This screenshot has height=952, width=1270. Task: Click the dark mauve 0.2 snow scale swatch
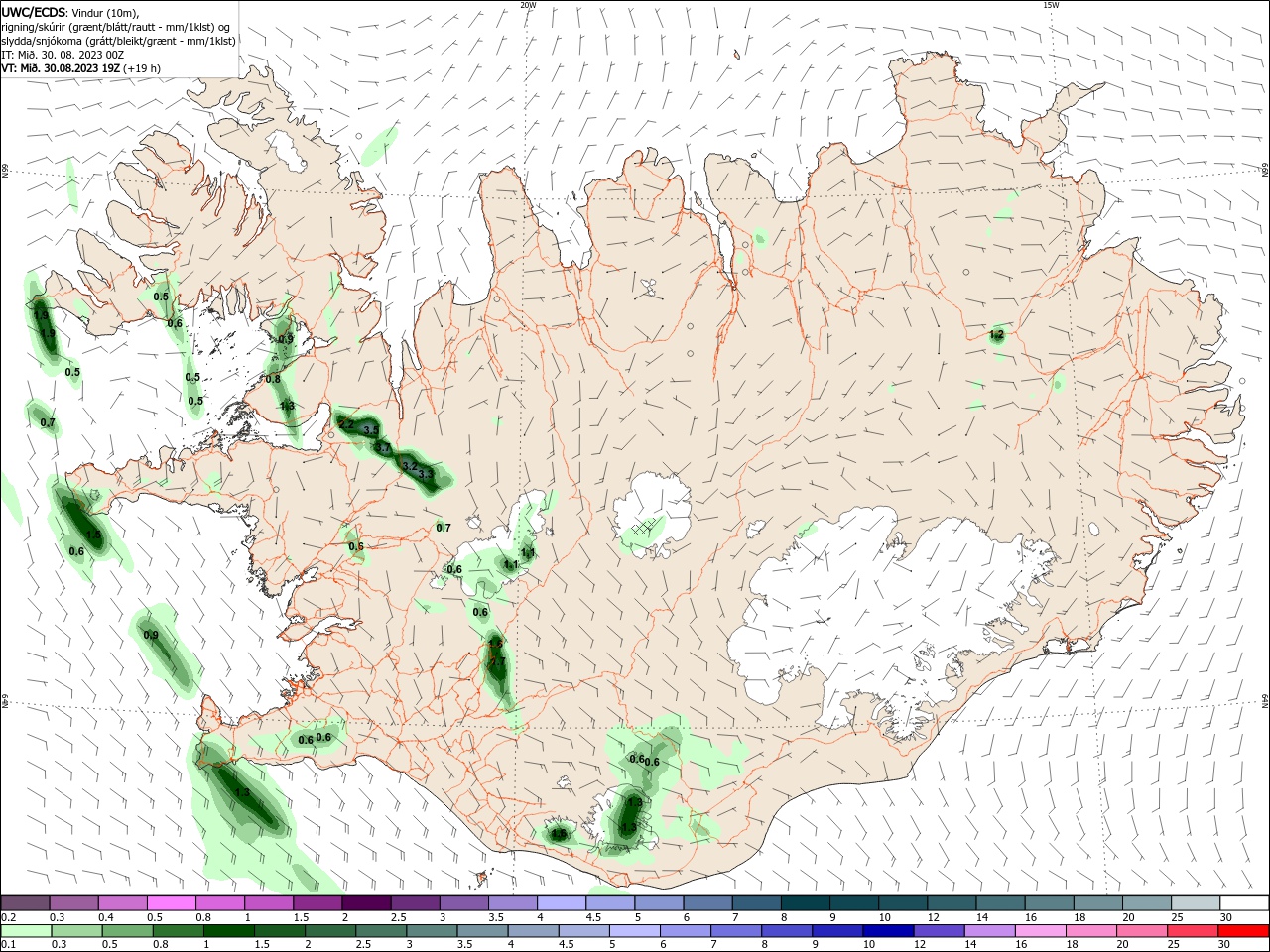coord(26,903)
